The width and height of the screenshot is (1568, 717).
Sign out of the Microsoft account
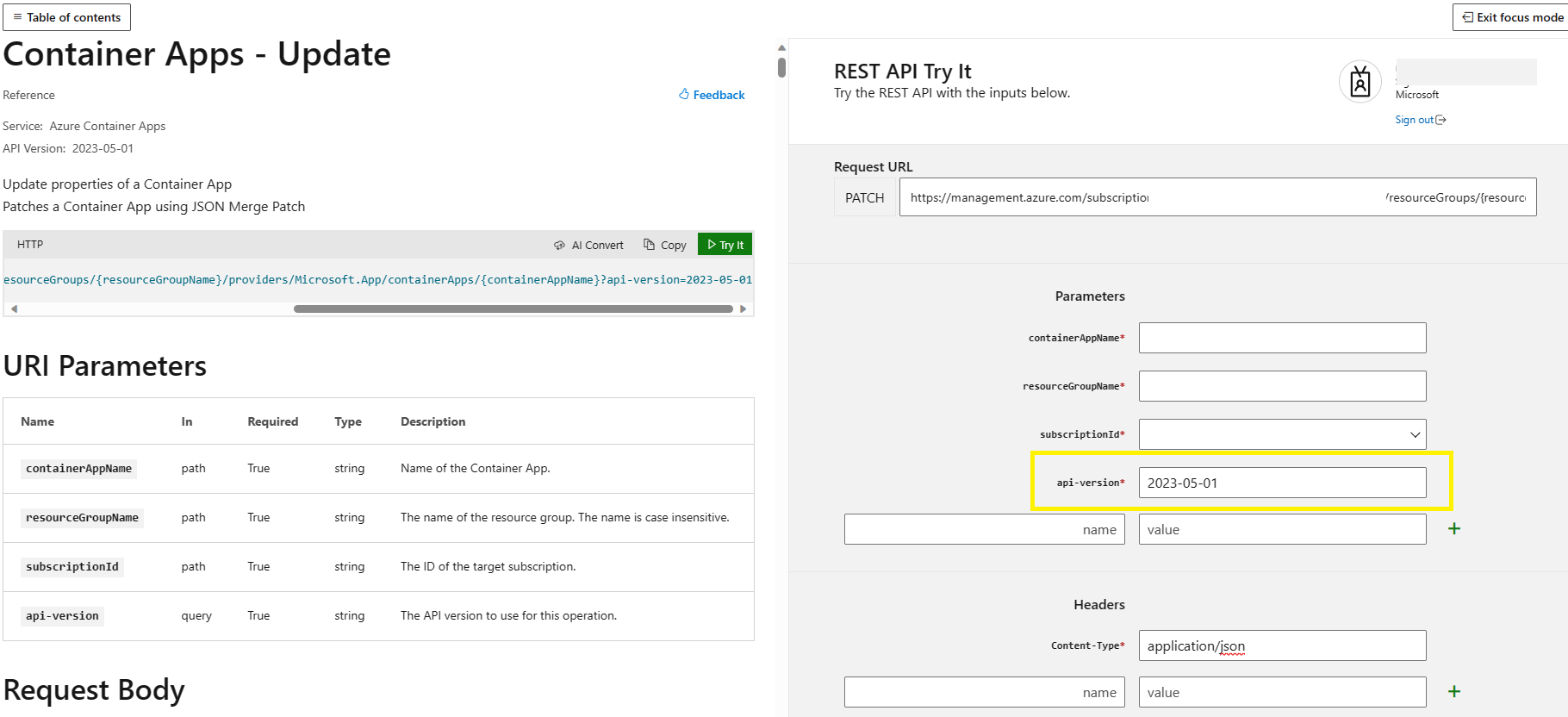pyautogui.click(x=1420, y=120)
